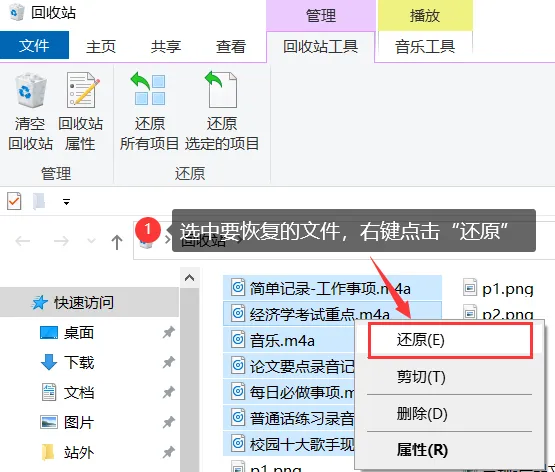Choose 删除(D) in the context menu
Screen dimensions: 555x472
tap(450, 413)
